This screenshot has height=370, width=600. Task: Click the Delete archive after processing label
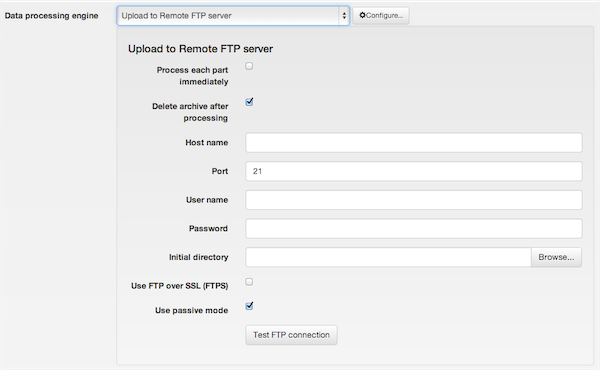point(190,112)
